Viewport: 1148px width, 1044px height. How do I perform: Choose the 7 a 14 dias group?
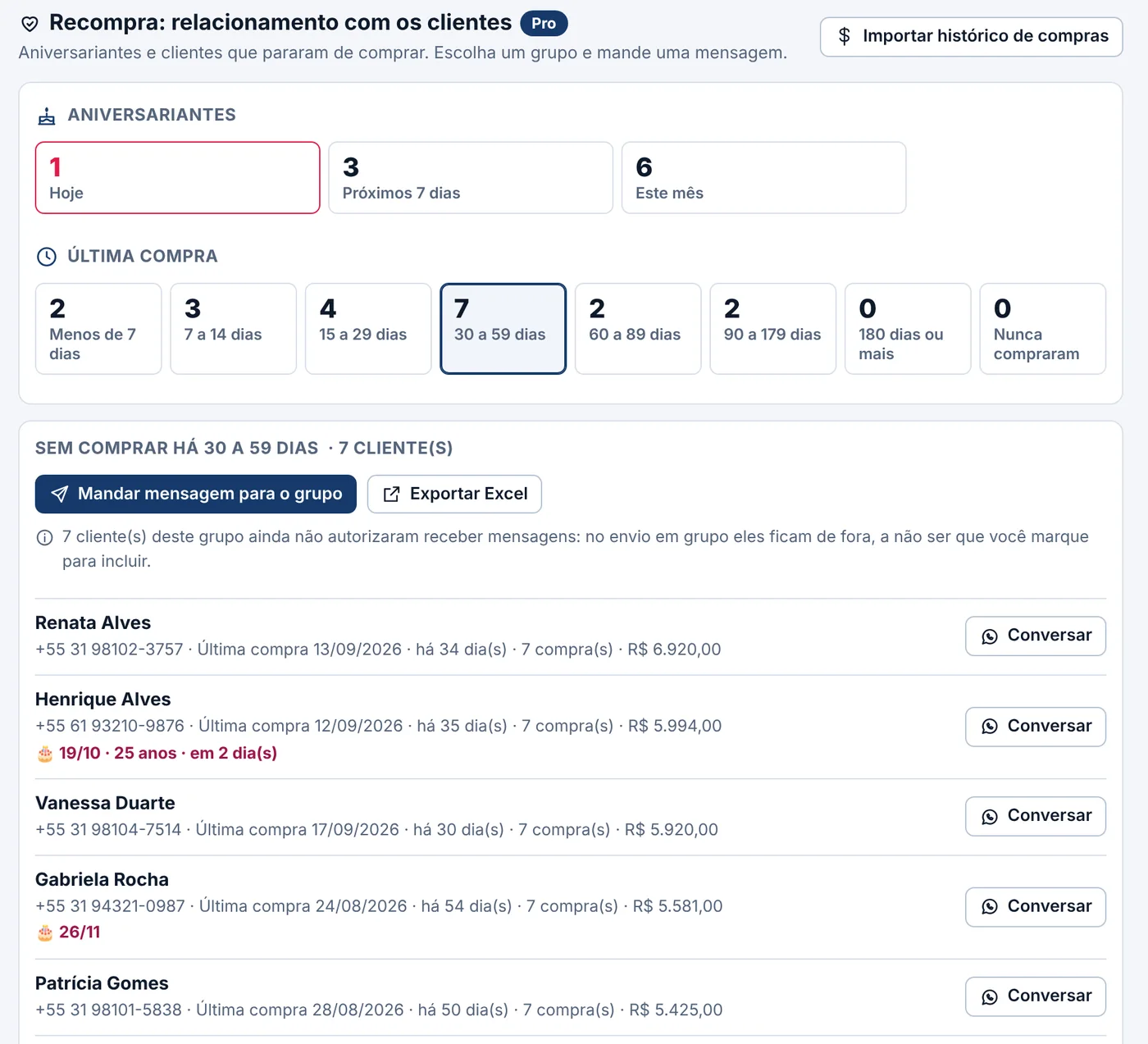click(x=233, y=329)
